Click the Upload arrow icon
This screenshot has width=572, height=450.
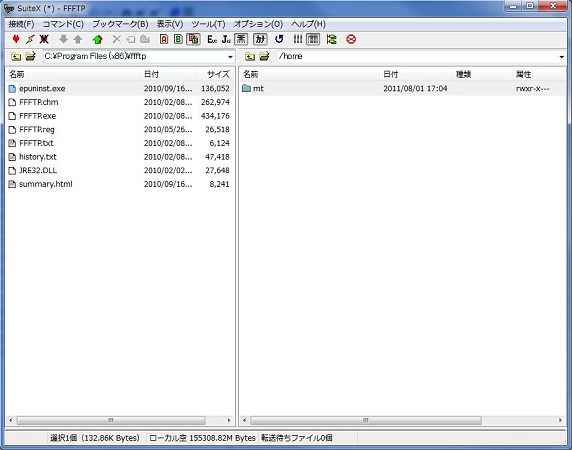point(78,39)
